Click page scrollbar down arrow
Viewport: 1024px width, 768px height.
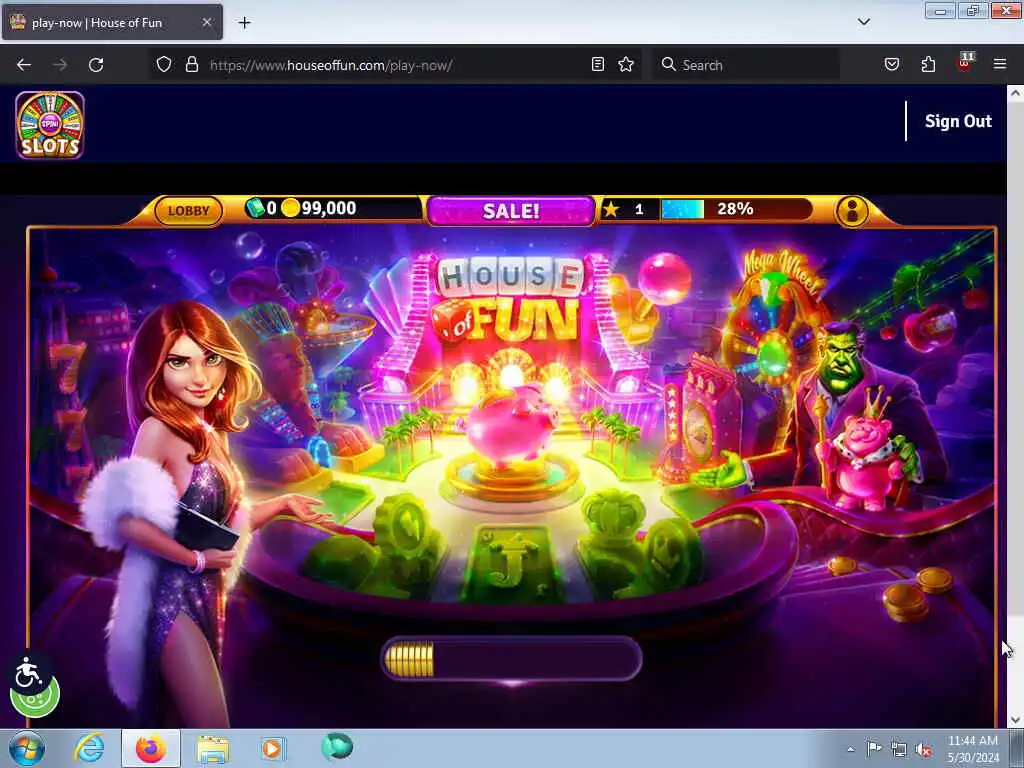pos(1015,720)
